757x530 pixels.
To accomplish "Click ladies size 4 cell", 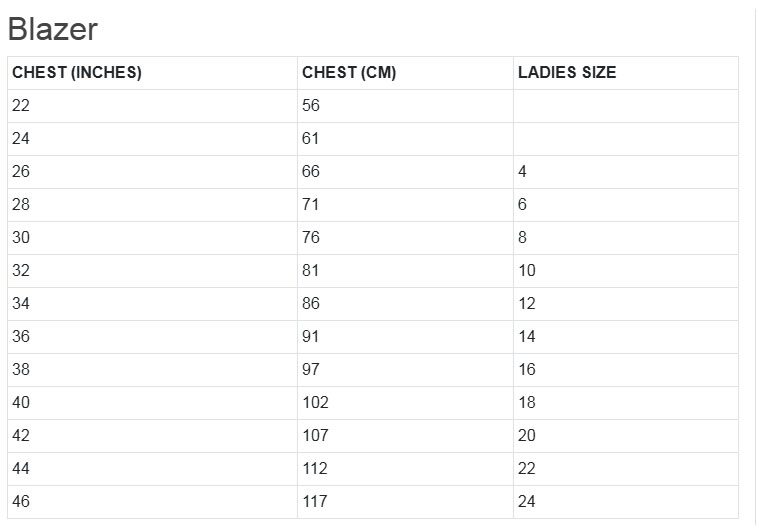I will tap(523, 172).
